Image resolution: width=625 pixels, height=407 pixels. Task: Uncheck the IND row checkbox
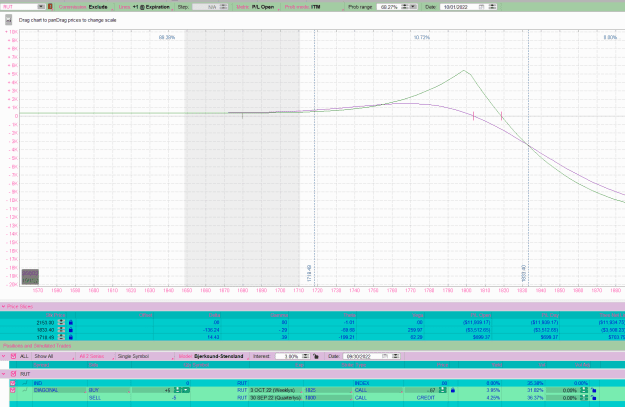(13, 383)
